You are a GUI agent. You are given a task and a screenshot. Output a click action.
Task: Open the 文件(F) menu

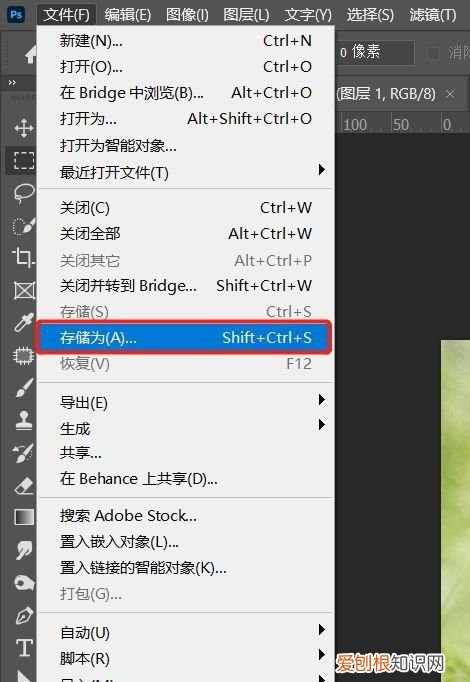(x=67, y=15)
